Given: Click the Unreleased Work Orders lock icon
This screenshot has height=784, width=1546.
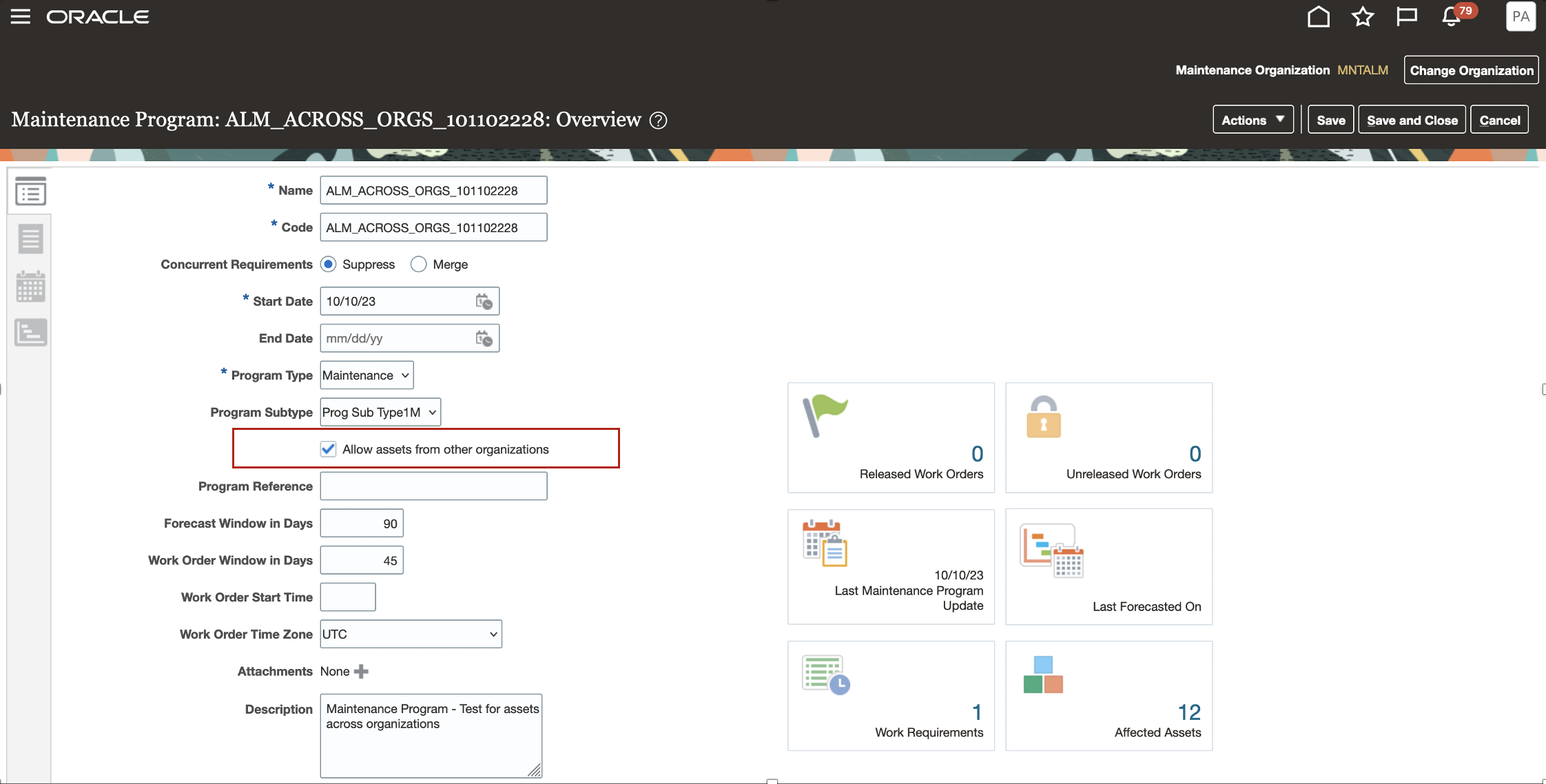Looking at the screenshot, I should (1044, 417).
